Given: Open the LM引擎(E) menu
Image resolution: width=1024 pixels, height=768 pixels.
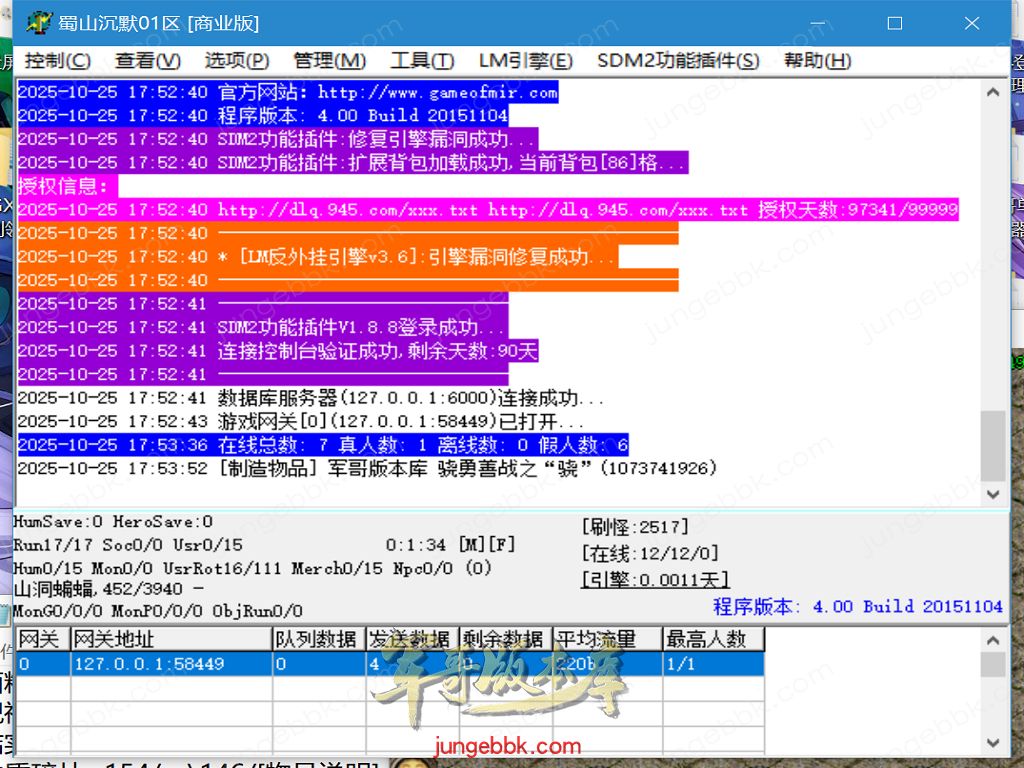Looking at the screenshot, I should [525, 61].
